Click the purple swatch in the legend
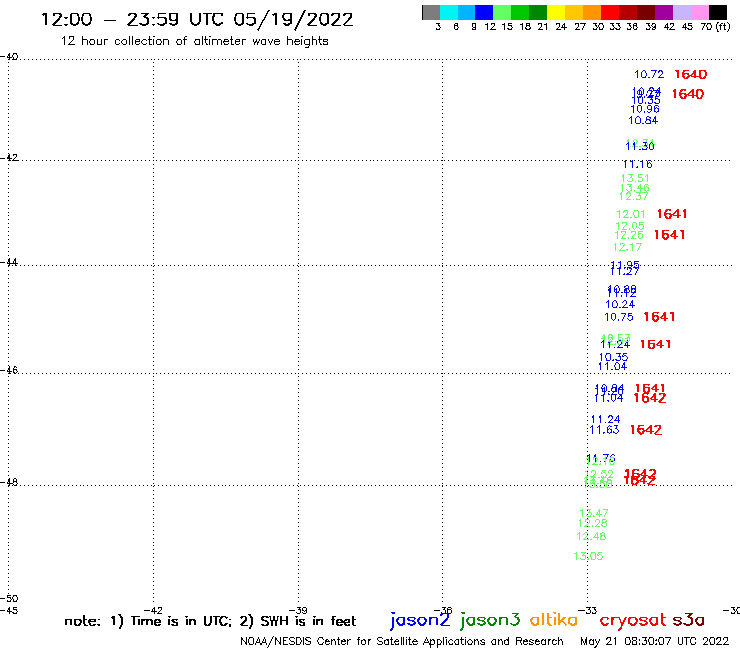The height and width of the screenshot is (650, 740). point(664,12)
